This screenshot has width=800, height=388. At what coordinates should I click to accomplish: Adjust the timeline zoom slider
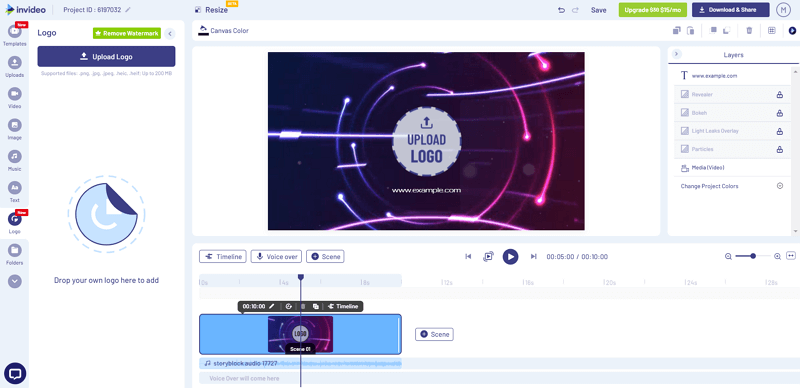click(753, 256)
